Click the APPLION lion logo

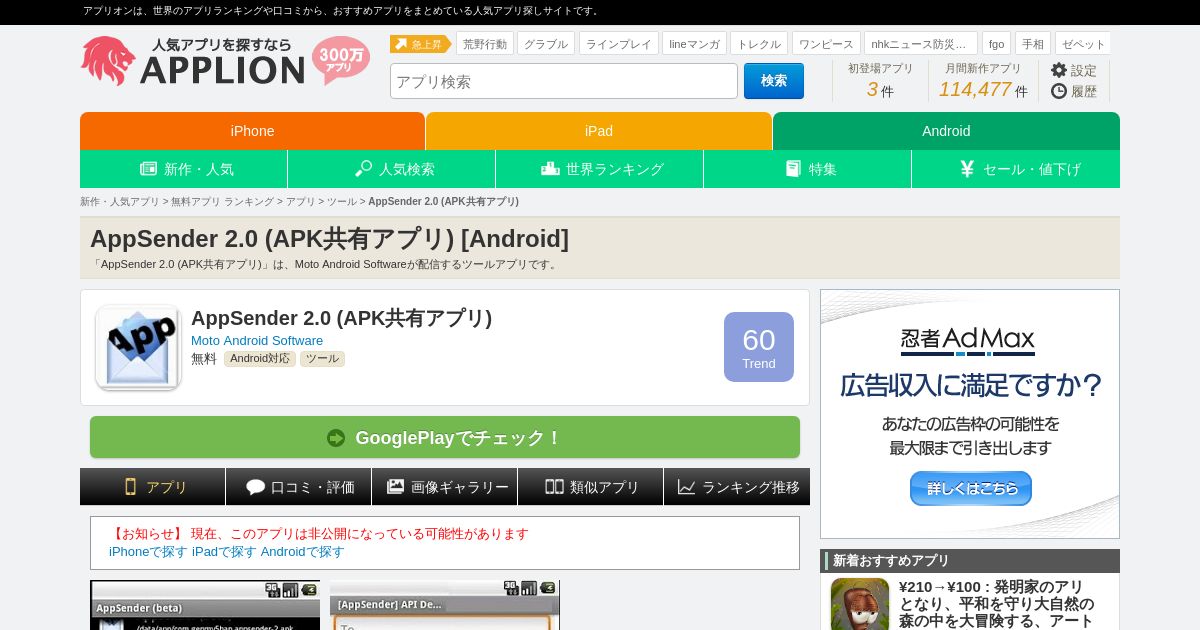coord(108,60)
